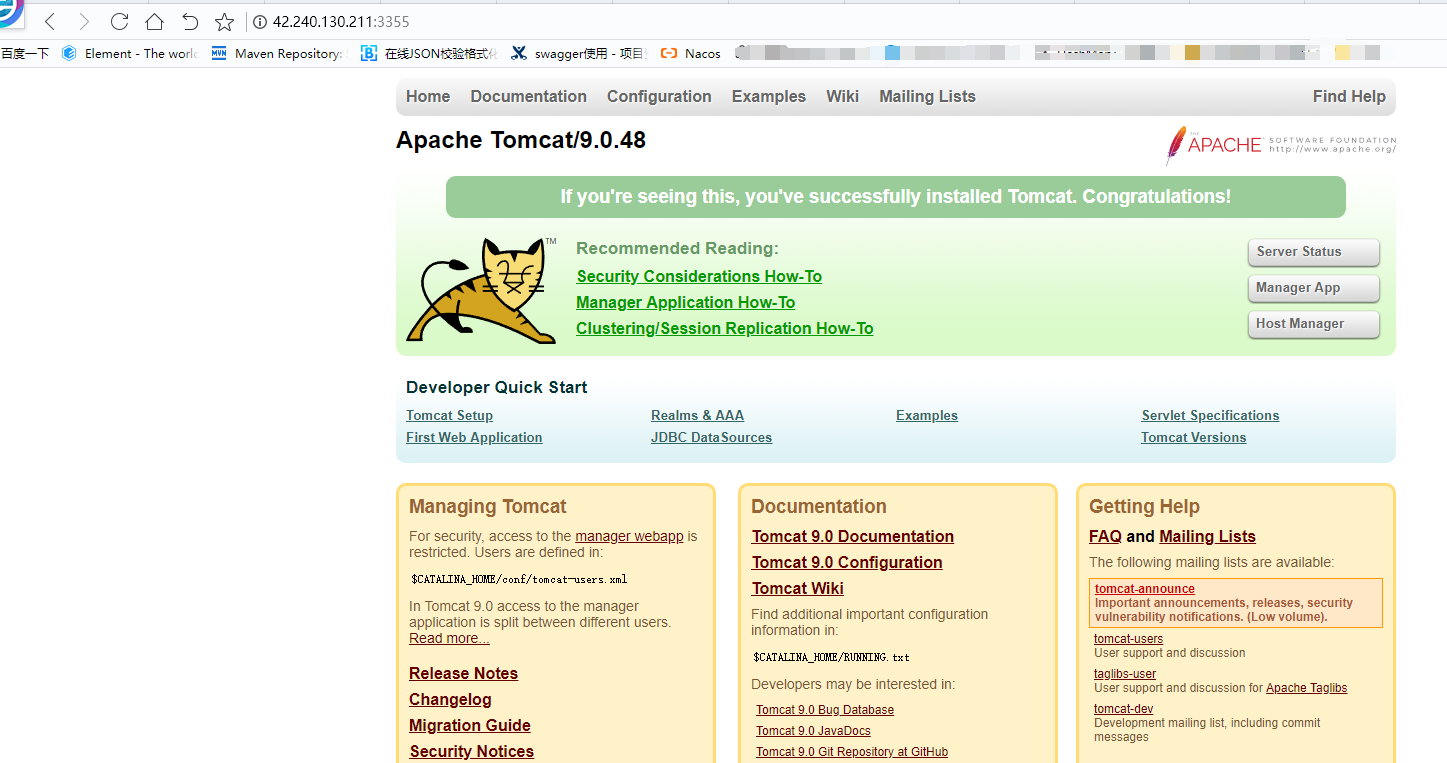Viewport: 1447px width, 763px height.
Task: Open Security Considerations How-To link
Action: [699, 277]
